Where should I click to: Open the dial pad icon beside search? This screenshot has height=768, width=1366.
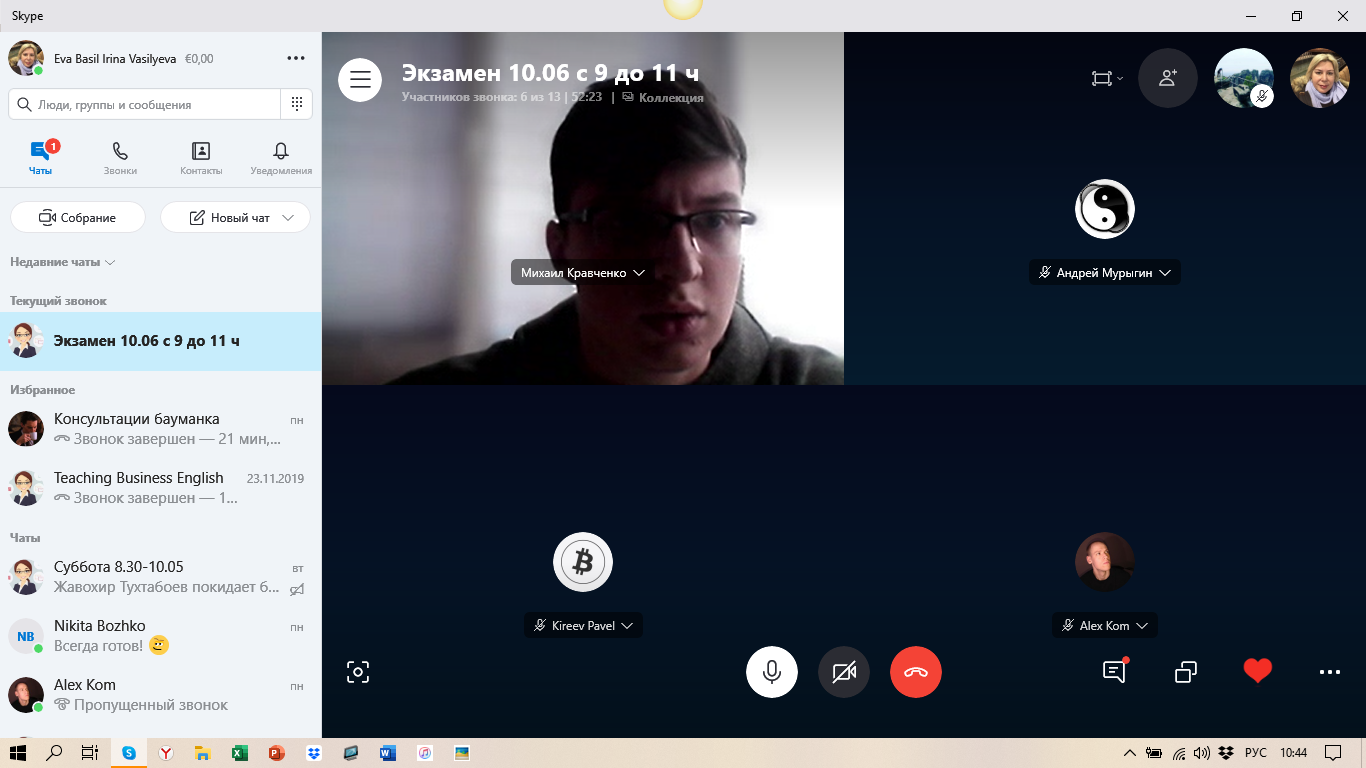click(x=297, y=104)
